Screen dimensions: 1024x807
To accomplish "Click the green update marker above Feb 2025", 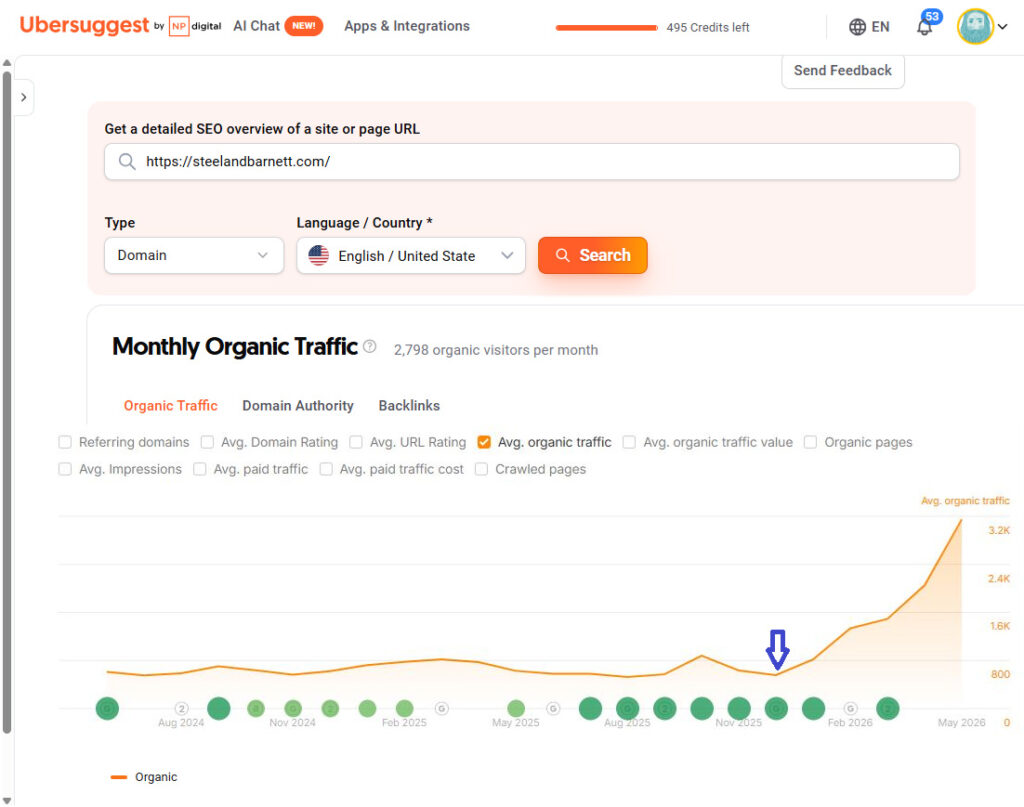I will pos(404,708).
